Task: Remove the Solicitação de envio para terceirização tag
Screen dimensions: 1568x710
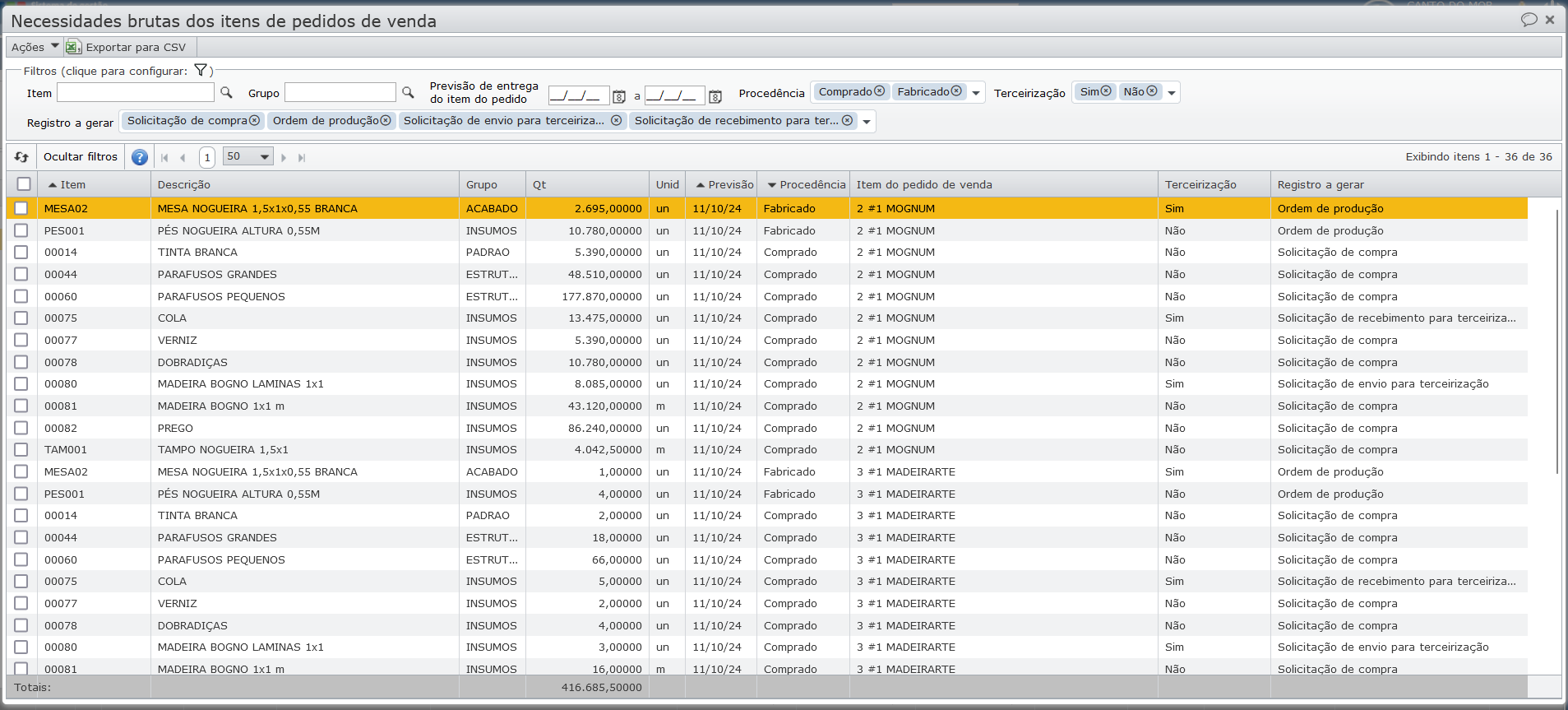Action: tap(616, 120)
